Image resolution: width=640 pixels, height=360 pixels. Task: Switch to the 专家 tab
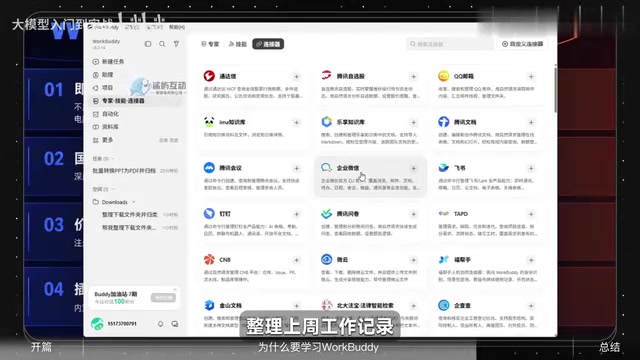tap(210, 44)
